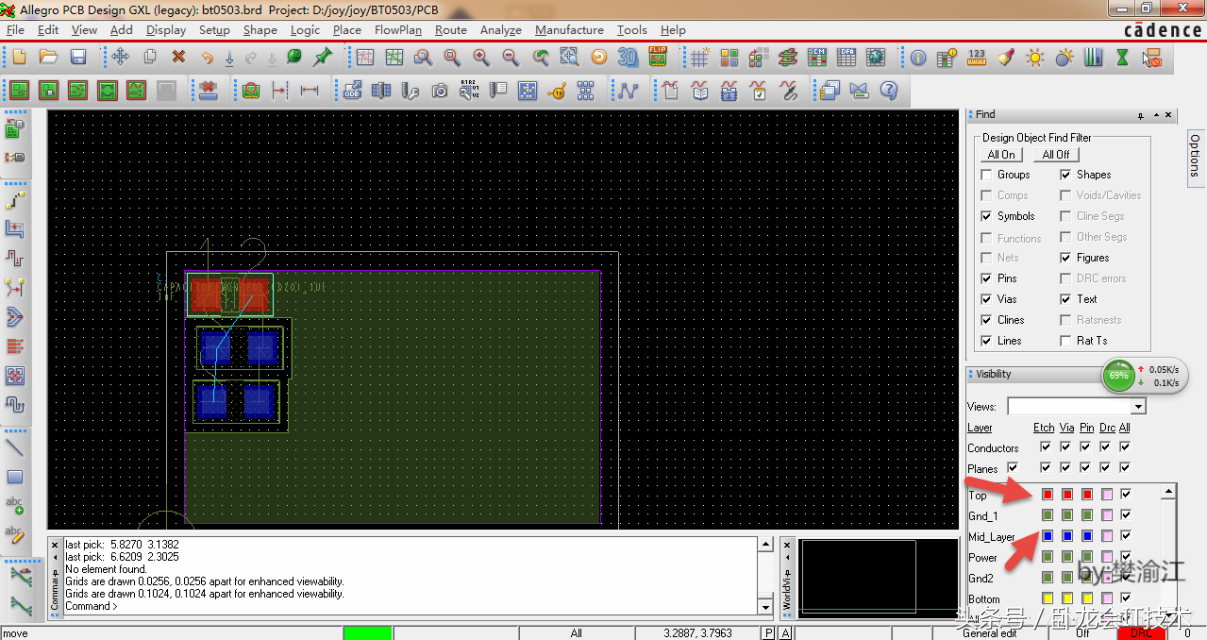Toggle the Pins find filter

[987, 279]
